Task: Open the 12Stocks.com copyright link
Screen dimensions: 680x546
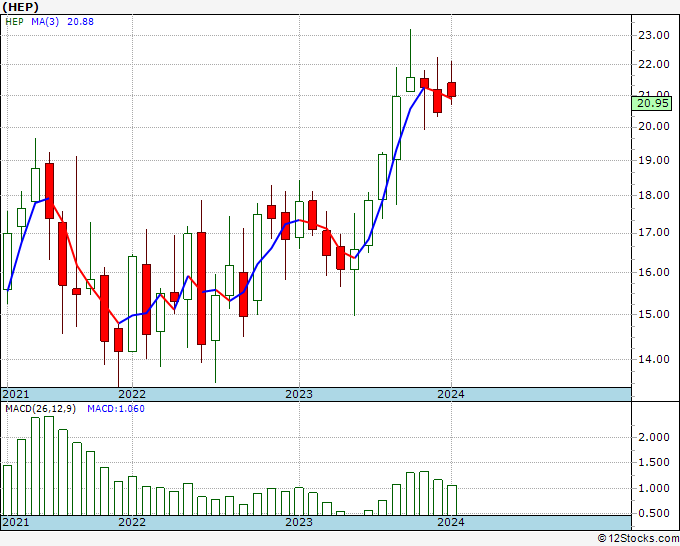Action: [638, 539]
